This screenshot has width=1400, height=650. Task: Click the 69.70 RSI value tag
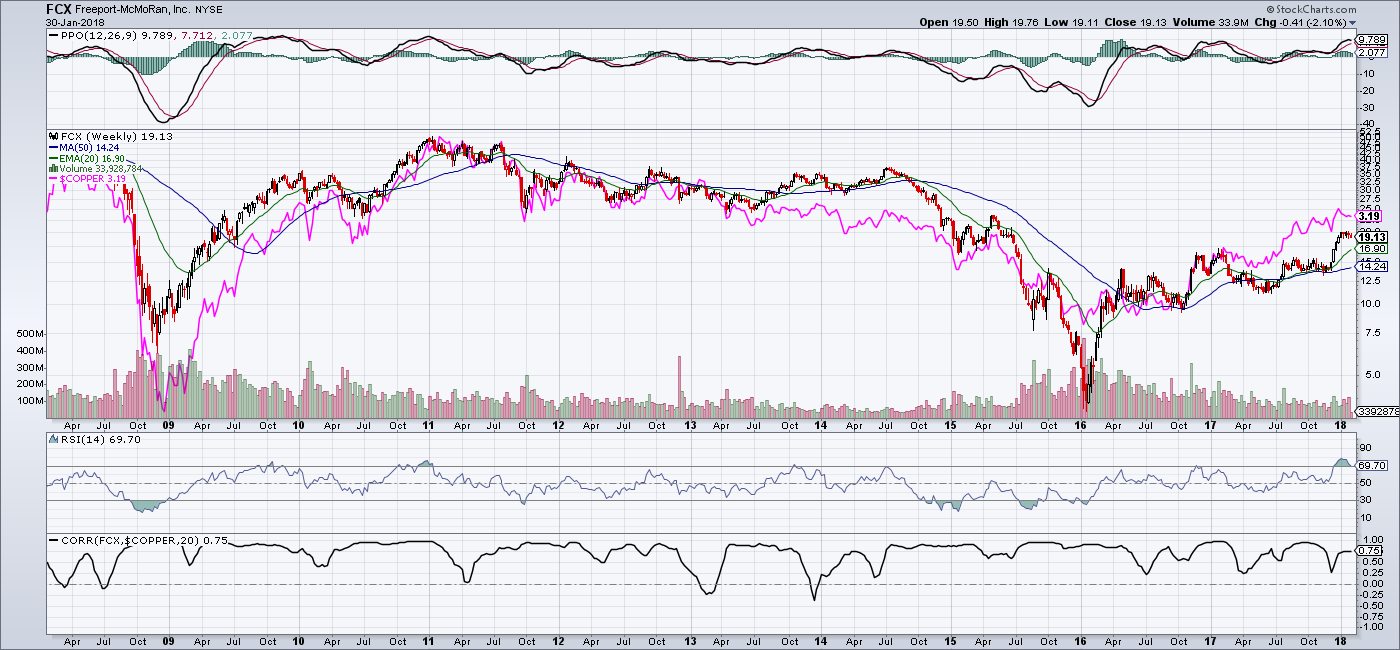(x=1369, y=466)
